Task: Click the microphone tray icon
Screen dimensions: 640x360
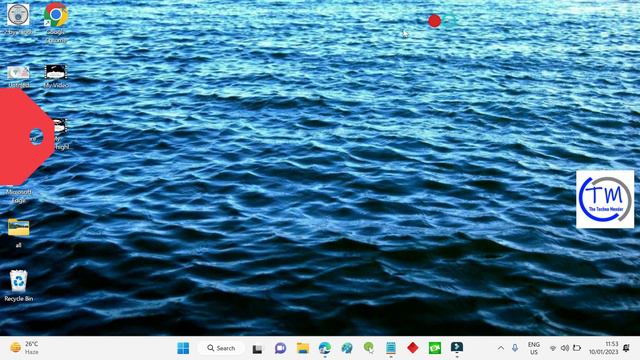Action: point(515,348)
